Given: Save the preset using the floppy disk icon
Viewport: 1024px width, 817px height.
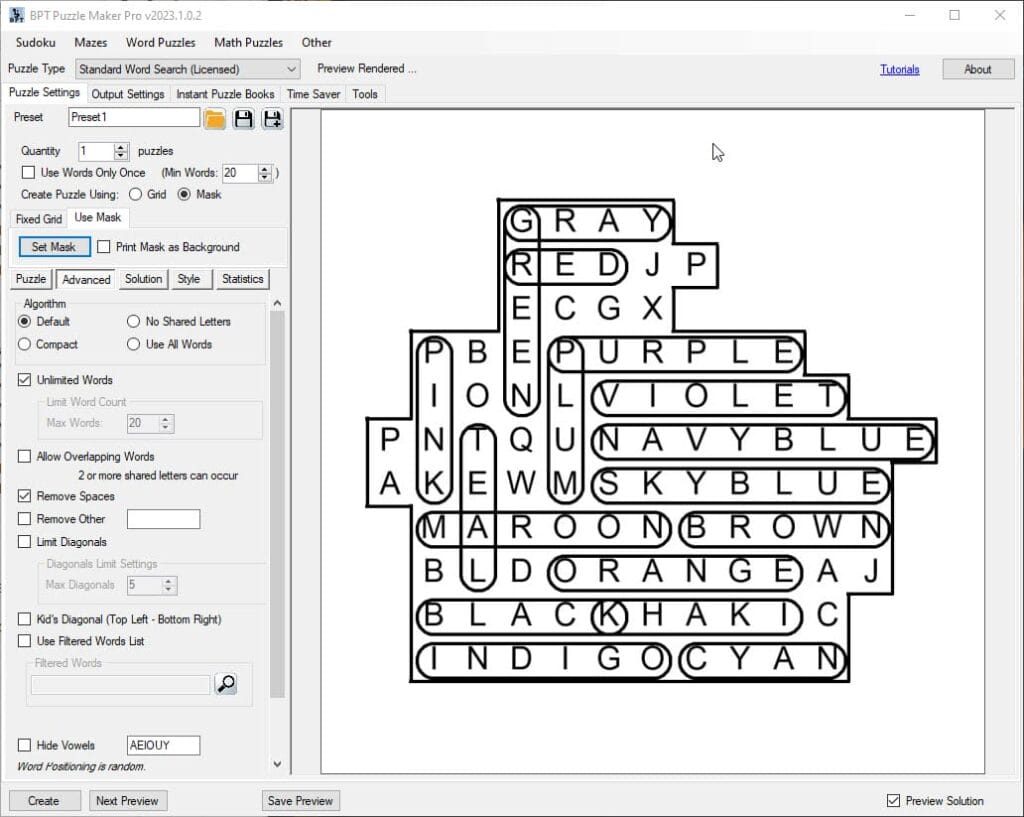Looking at the screenshot, I should (x=243, y=119).
